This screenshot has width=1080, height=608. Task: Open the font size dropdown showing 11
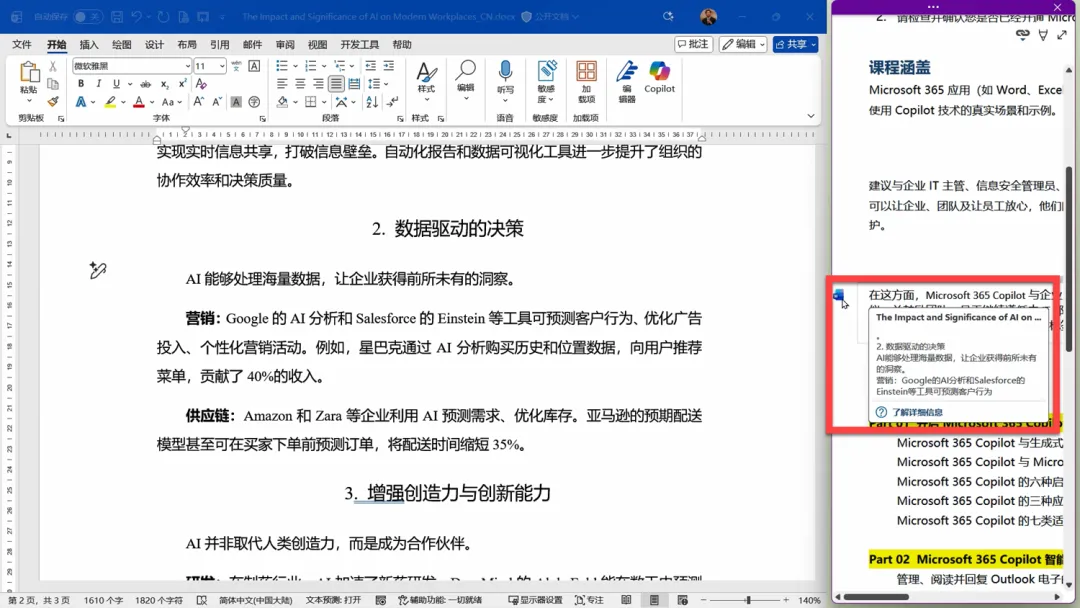click(222, 66)
